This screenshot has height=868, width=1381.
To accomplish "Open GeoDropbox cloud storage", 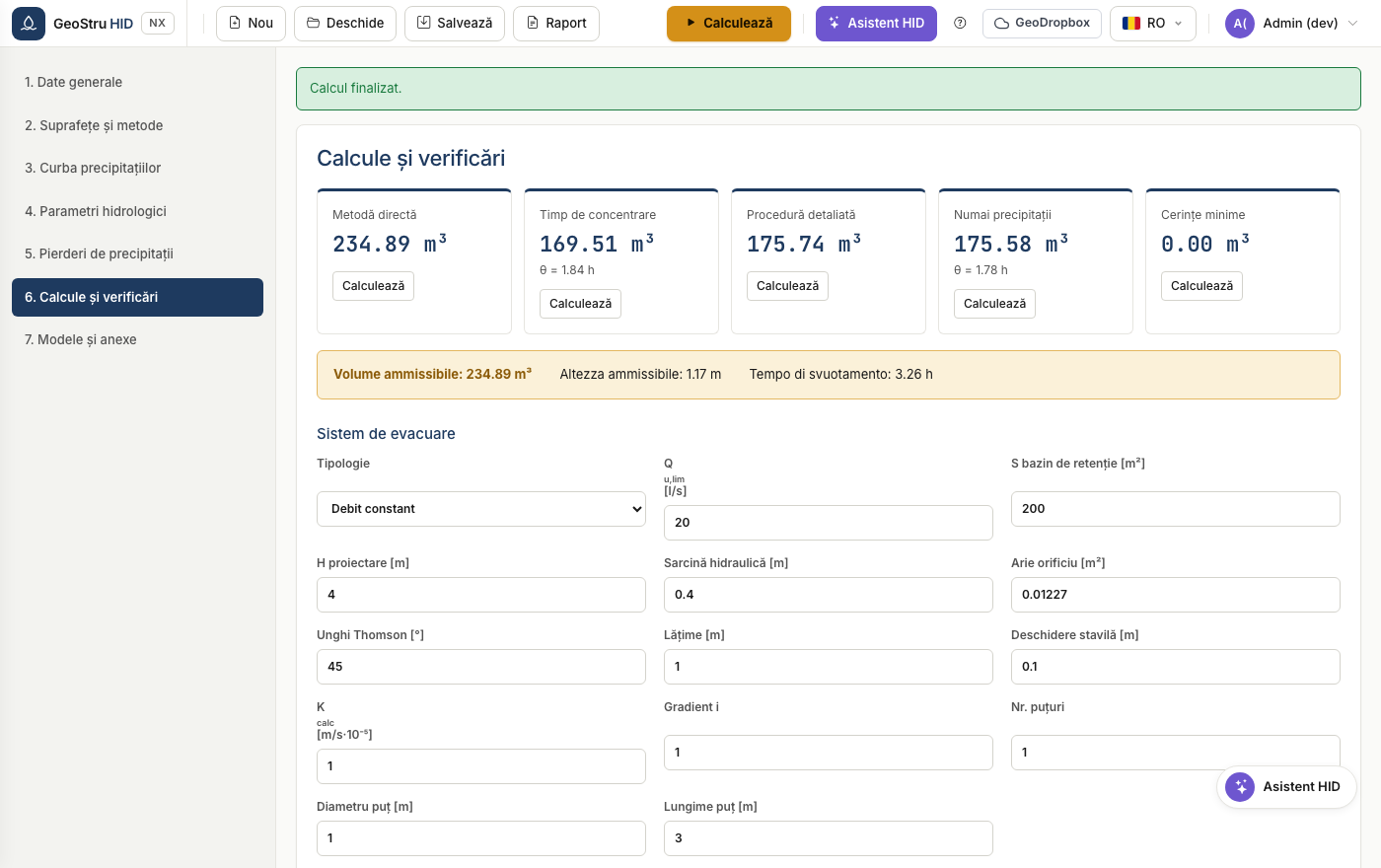I will tap(1042, 23).
